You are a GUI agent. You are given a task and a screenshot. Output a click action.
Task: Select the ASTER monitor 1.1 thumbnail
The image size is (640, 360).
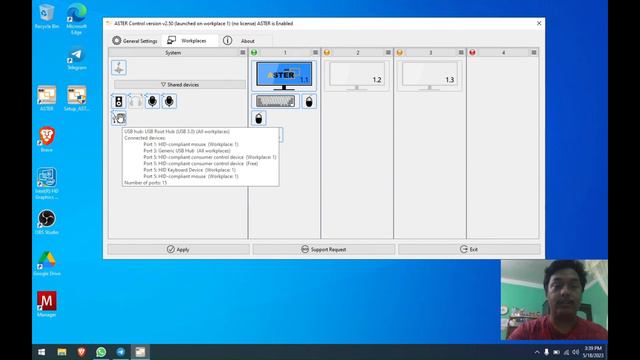[284, 76]
